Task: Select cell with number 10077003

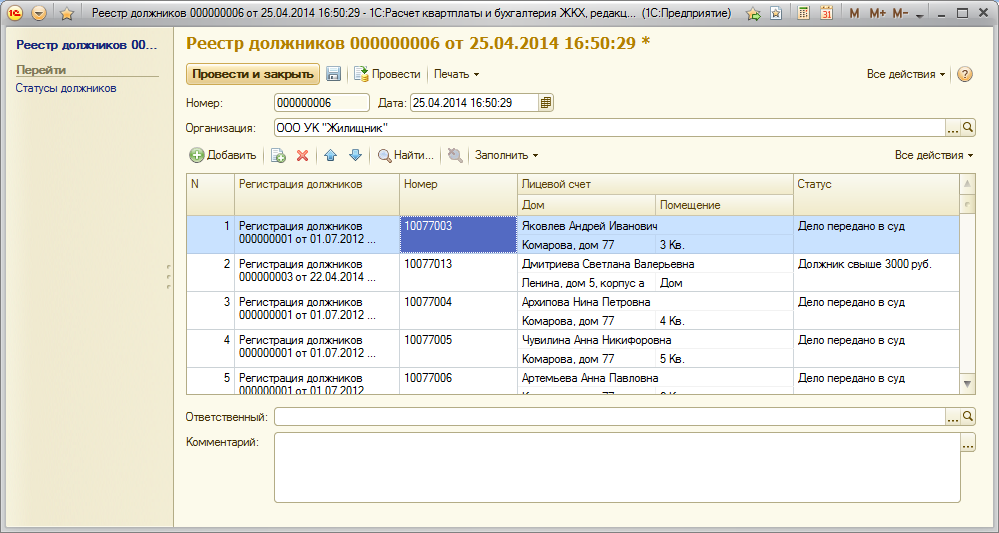Action: click(457, 234)
